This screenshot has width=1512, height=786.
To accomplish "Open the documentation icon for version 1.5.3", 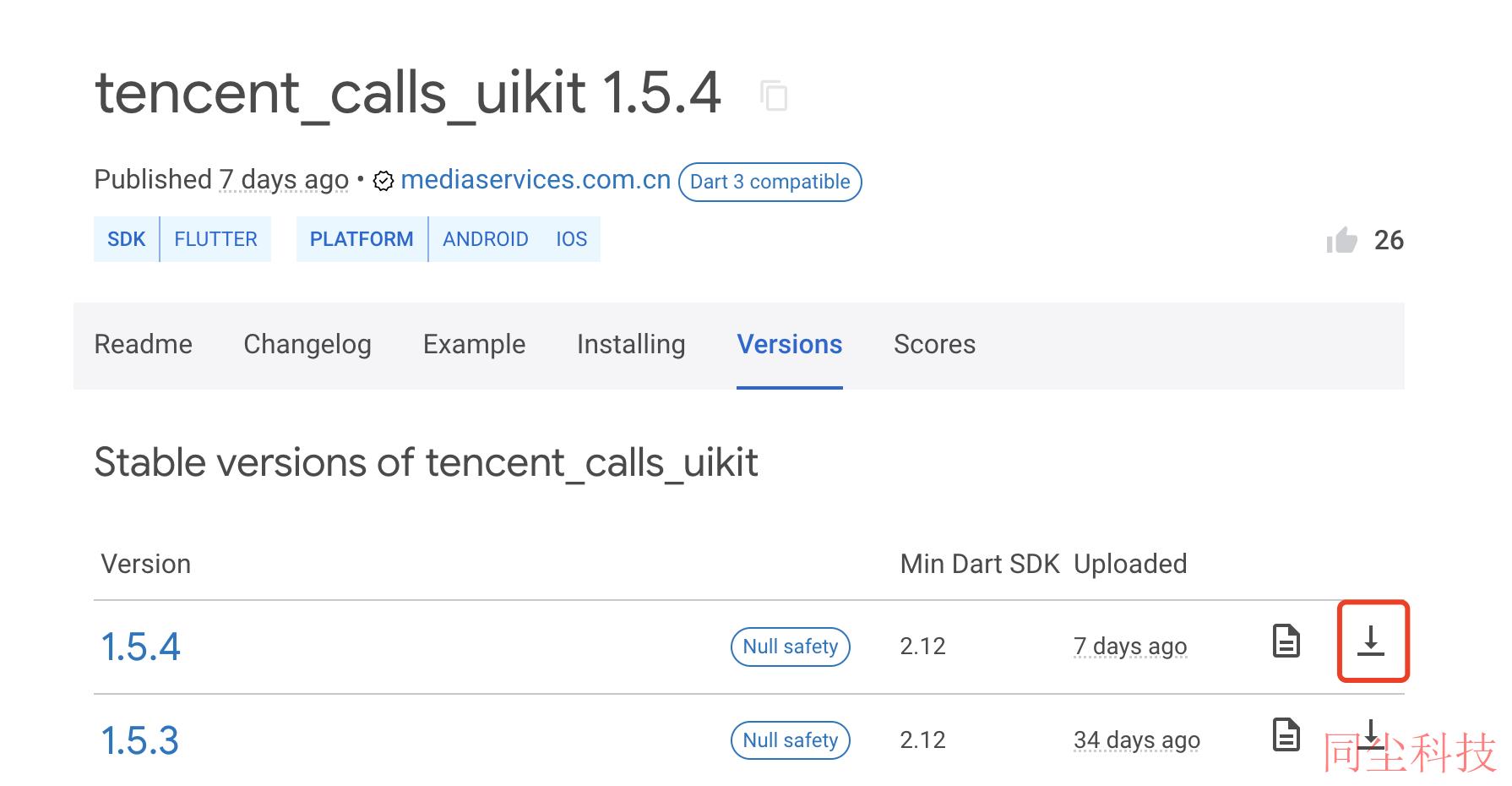I will [x=1286, y=734].
